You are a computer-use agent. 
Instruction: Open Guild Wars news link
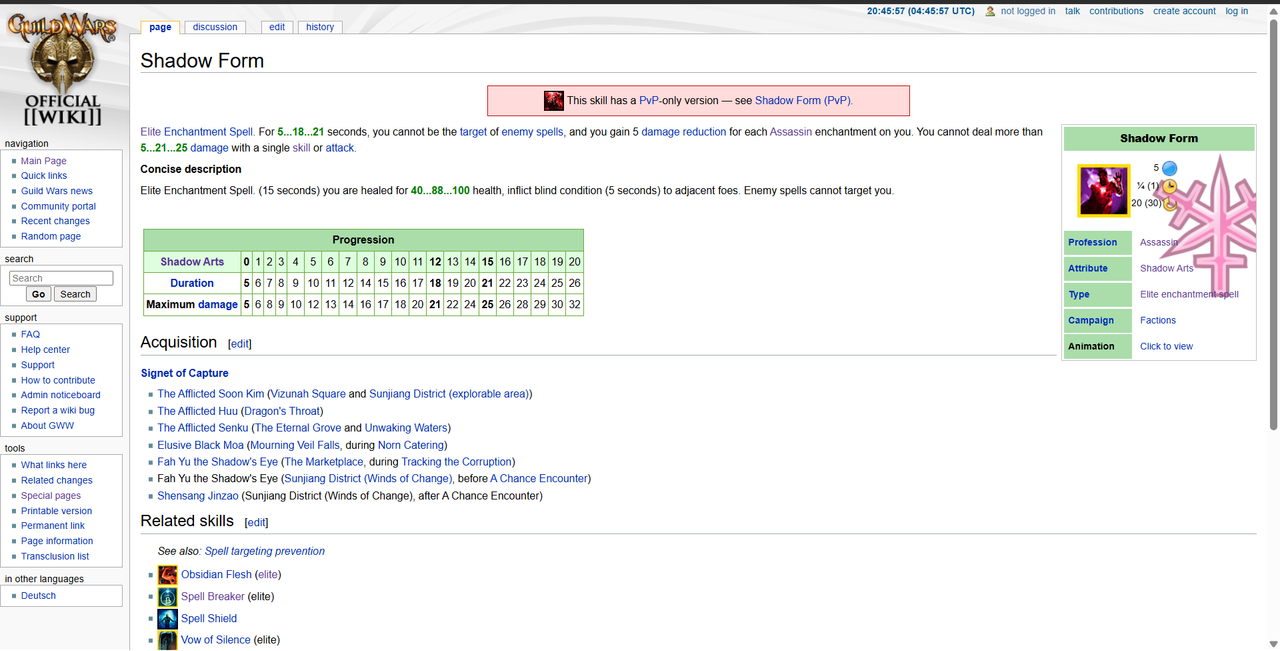(x=57, y=191)
